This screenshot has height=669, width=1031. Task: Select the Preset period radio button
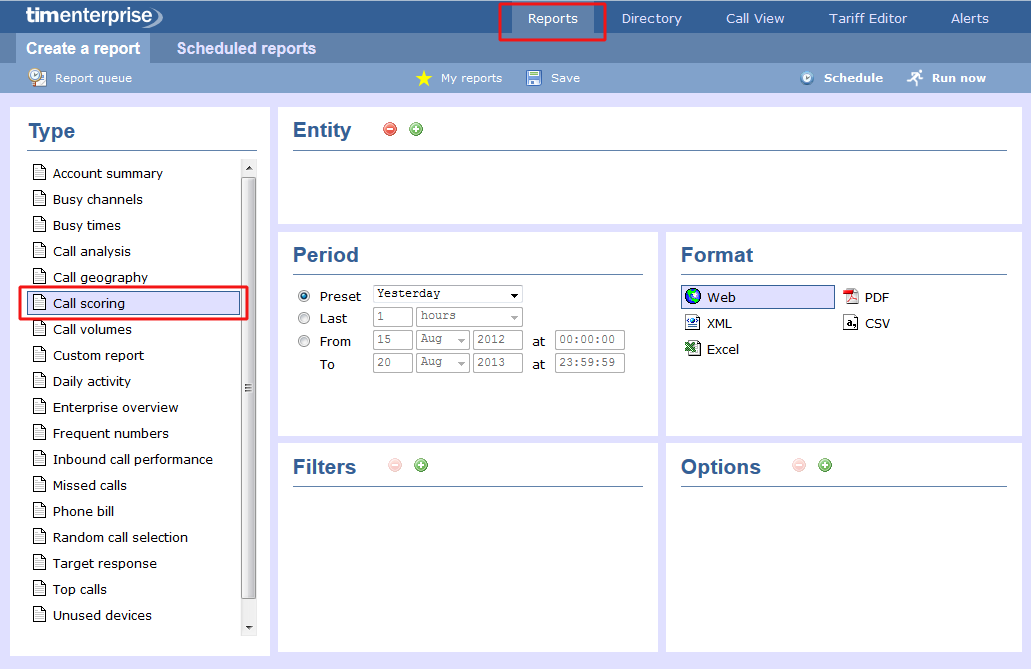[304, 296]
